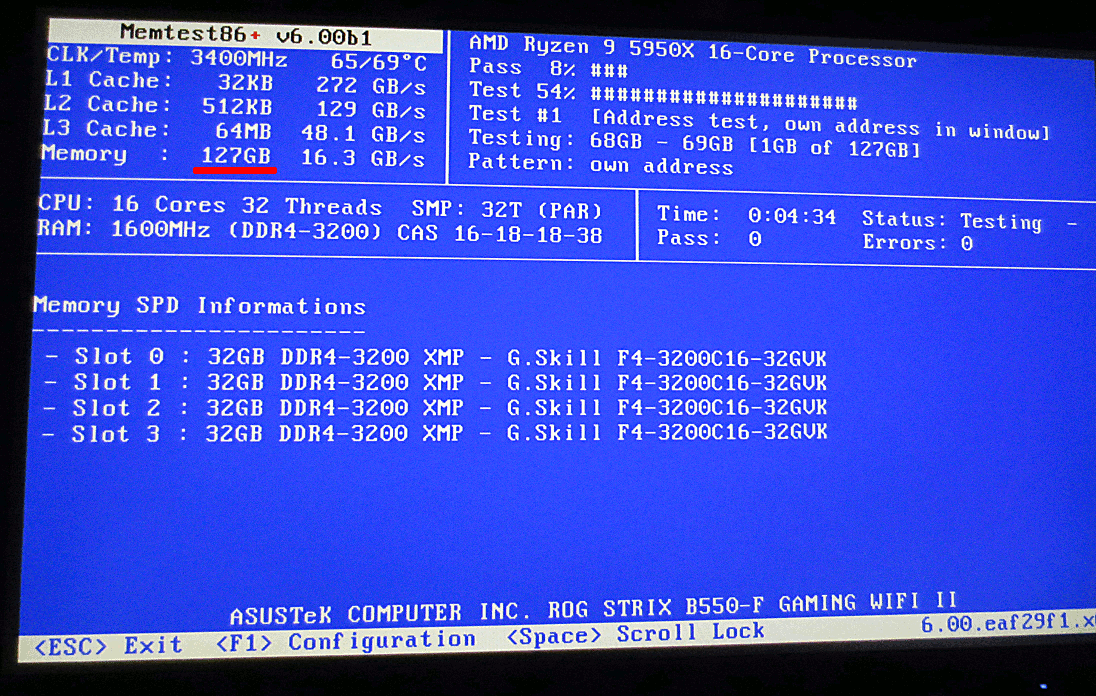Select the L2 Cache 512KB value
The height and width of the screenshot is (696, 1096).
(237, 106)
